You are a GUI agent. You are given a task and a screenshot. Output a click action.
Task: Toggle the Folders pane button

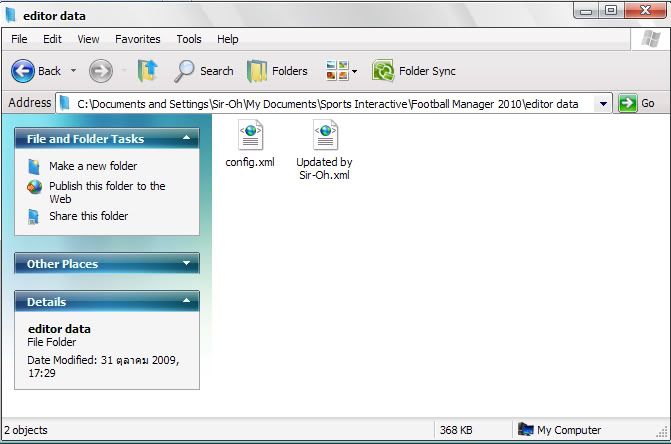(x=278, y=71)
